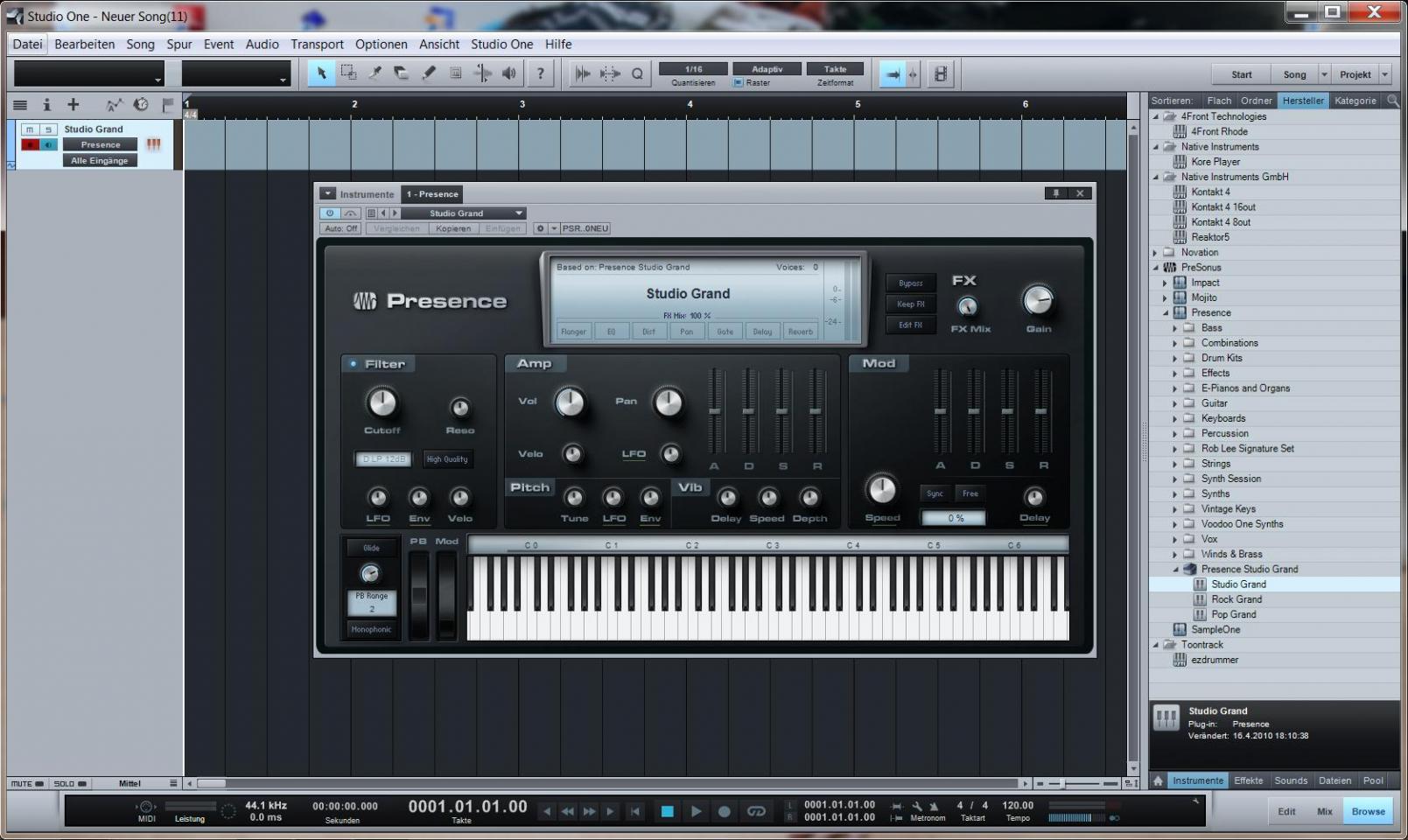Viewport: 1408px width, 840px height.
Task: Solo the Studio Grand track
Action: pyautogui.click(x=48, y=129)
